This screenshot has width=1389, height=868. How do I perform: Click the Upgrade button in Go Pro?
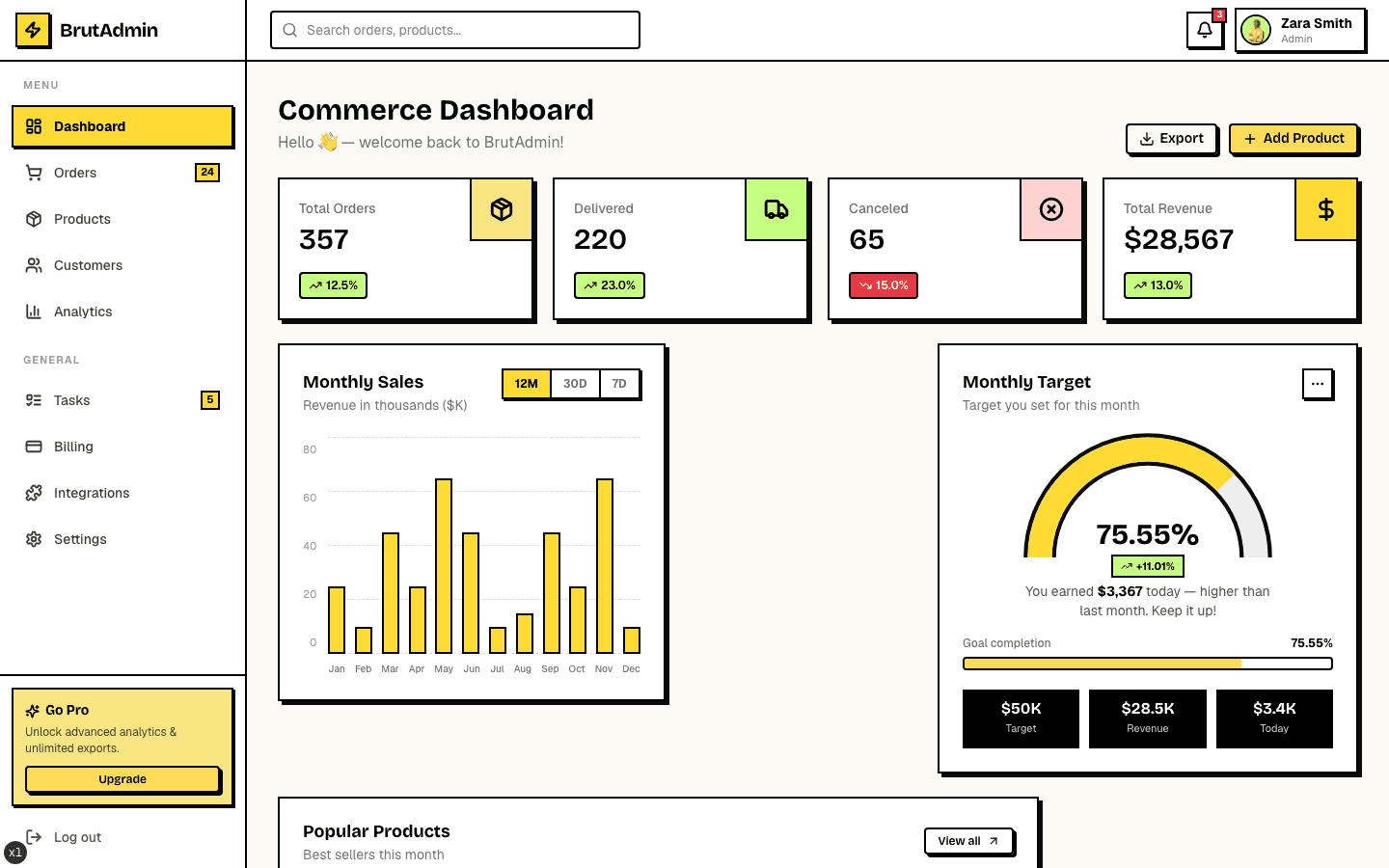coord(123,779)
